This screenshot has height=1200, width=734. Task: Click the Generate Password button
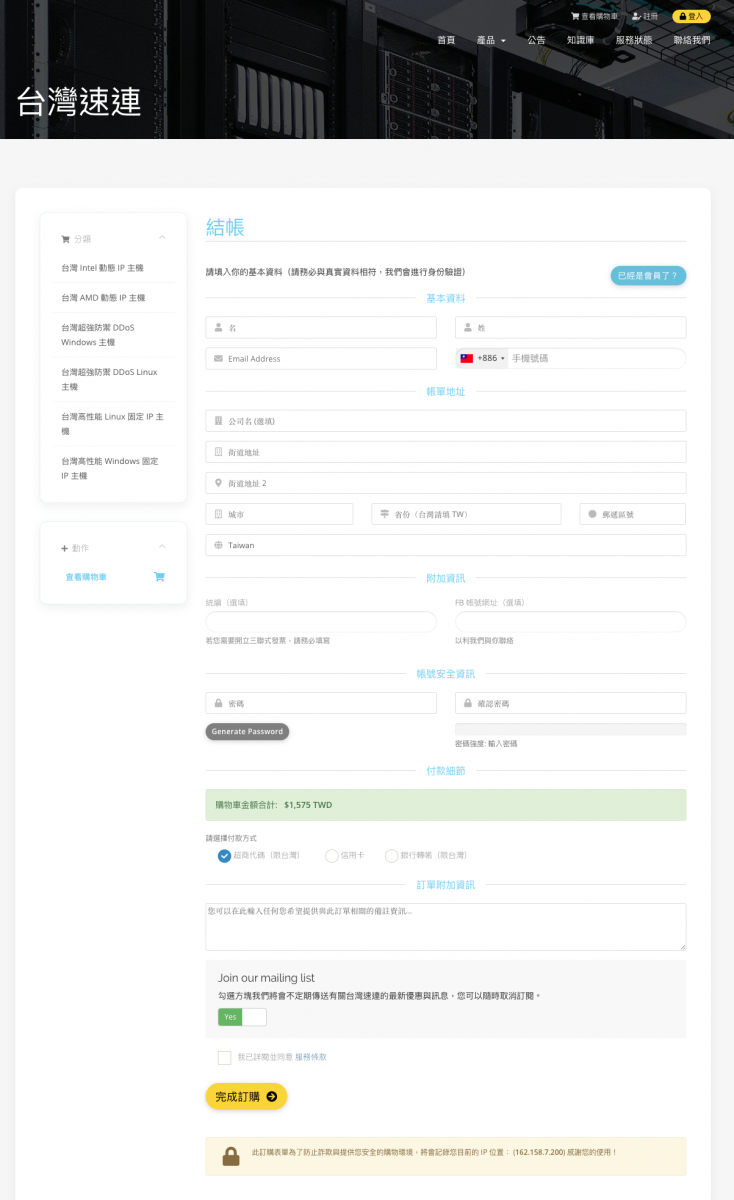(x=247, y=732)
